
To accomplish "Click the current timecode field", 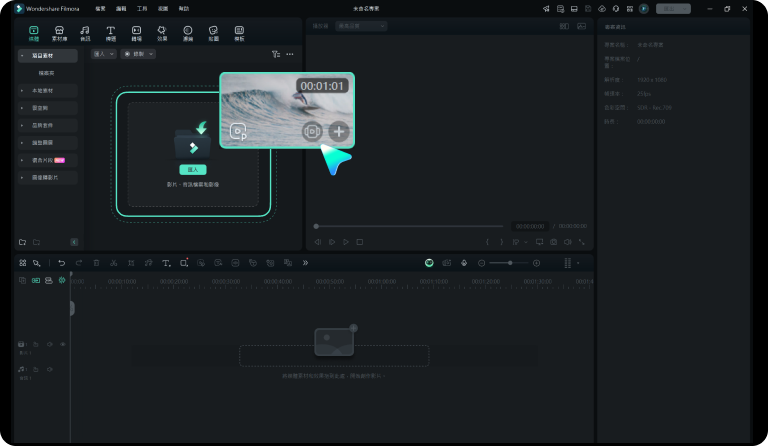I will click(530, 226).
